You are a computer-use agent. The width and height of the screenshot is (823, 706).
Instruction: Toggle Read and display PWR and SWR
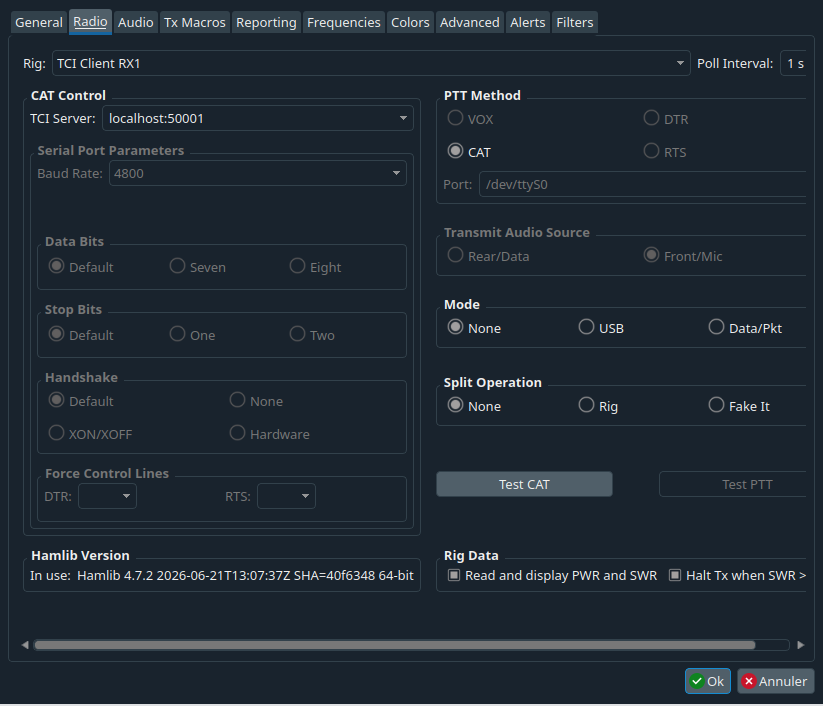553,576
